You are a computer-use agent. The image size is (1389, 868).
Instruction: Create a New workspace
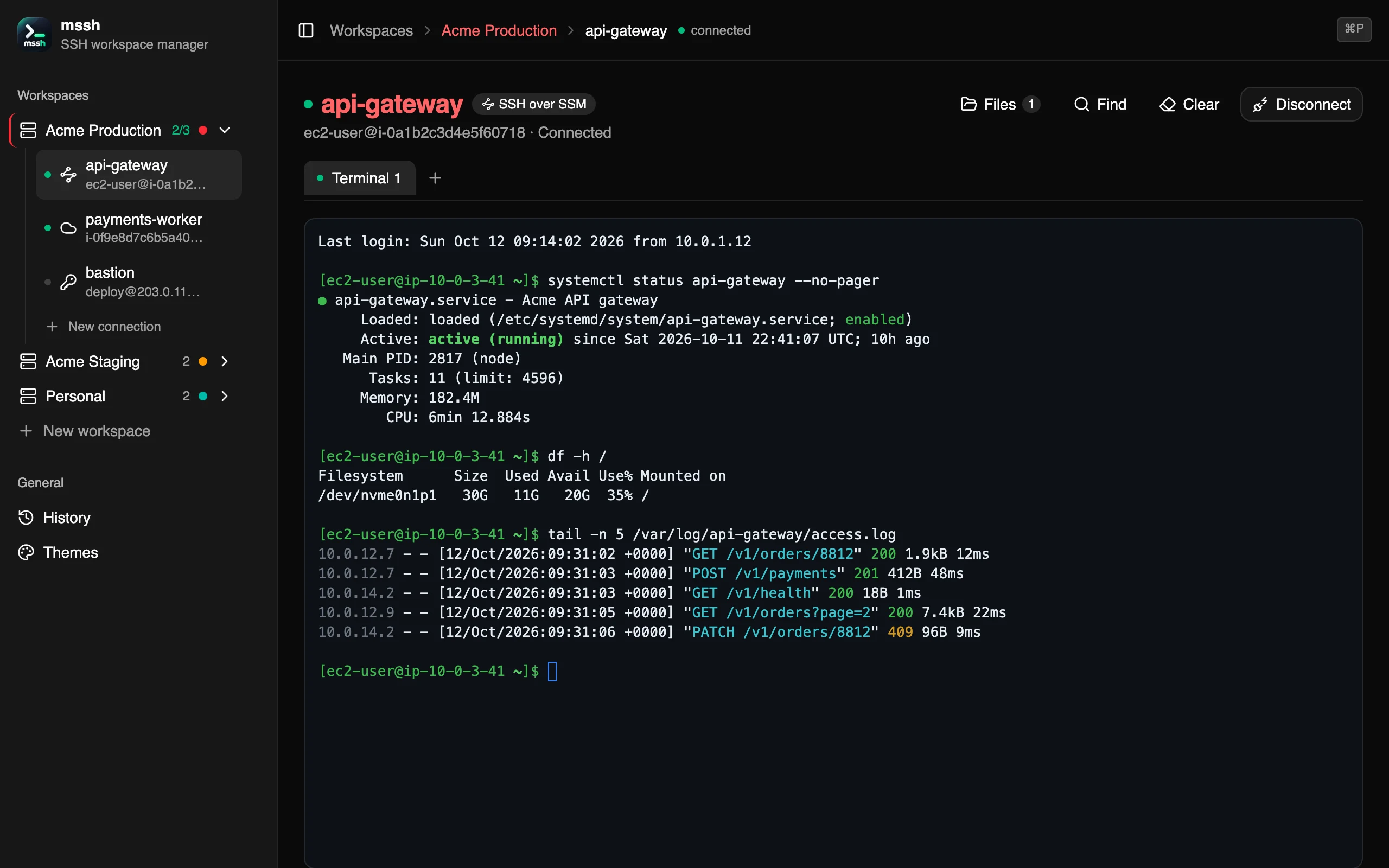85,431
